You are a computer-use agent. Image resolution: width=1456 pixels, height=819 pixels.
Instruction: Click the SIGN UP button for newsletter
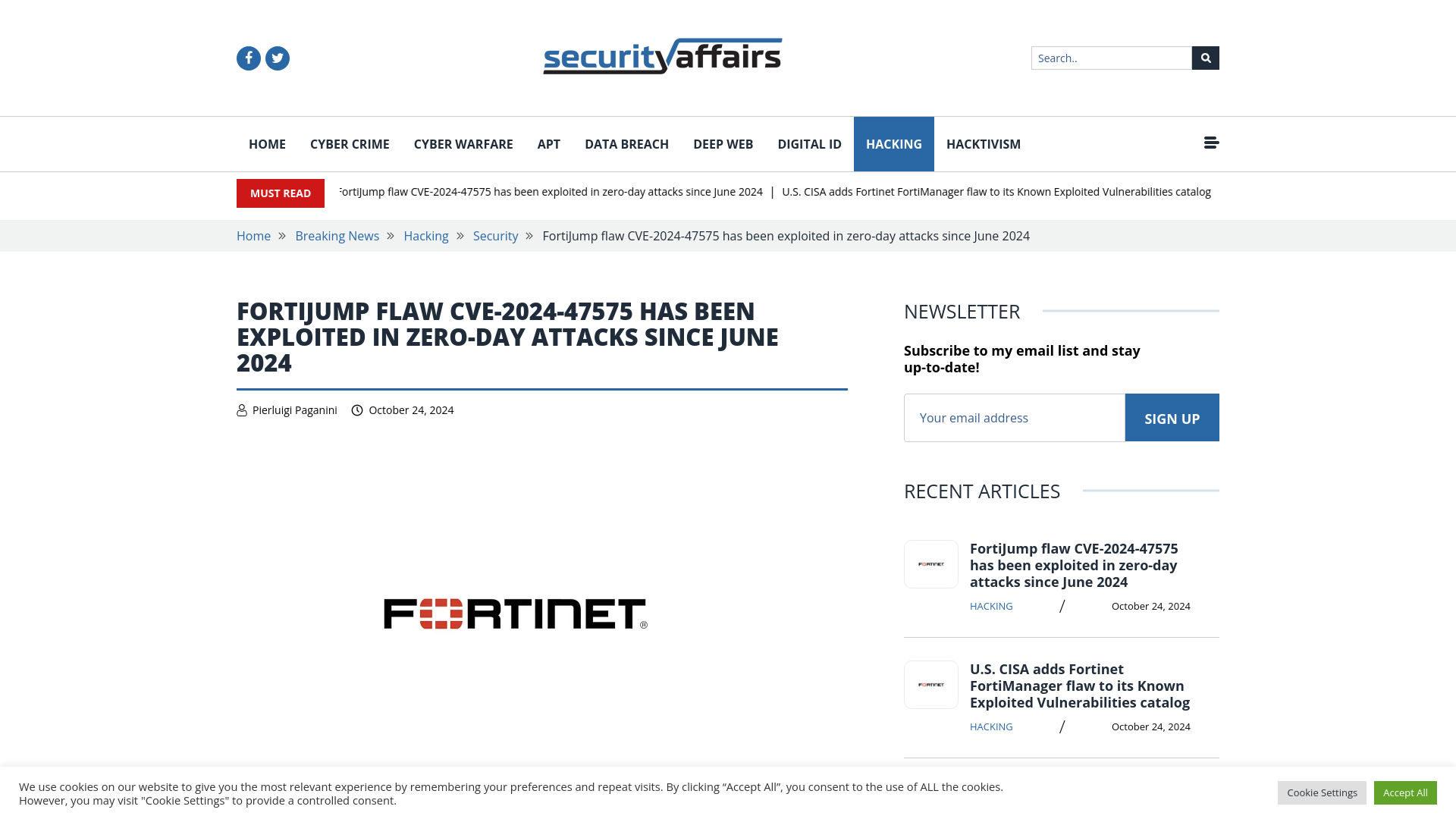point(1172,417)
